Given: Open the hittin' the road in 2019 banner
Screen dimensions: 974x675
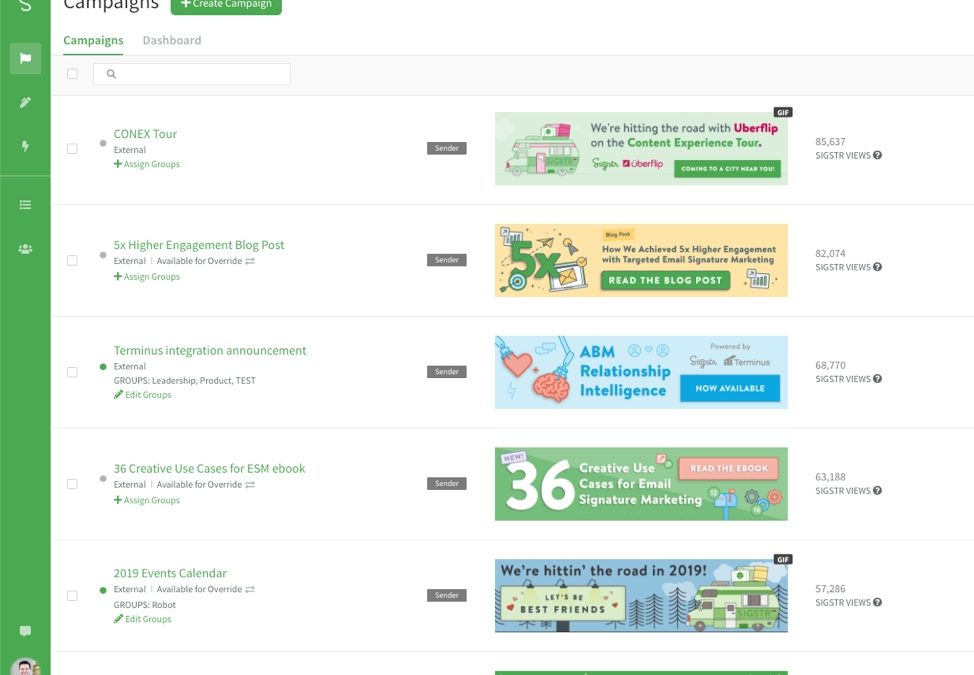Looking at the screenshot, I should [x=641, y=596].
